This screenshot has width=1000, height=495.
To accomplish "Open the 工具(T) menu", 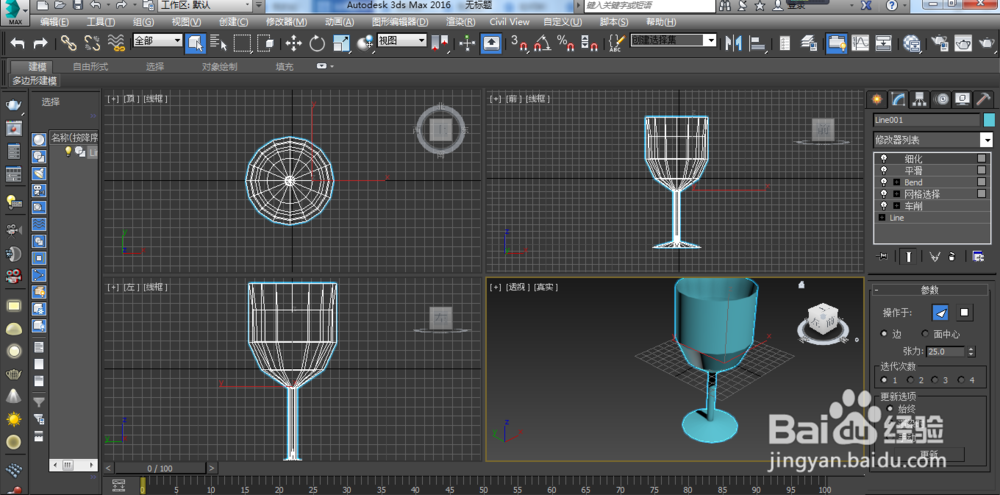I will [x=100, y=22].
